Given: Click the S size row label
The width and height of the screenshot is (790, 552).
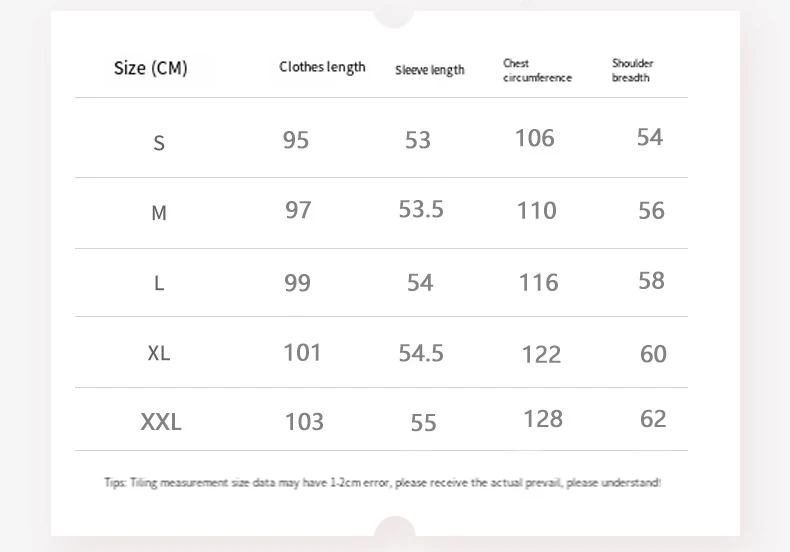Looking at the screenshot, I should (x=159, y=143).
